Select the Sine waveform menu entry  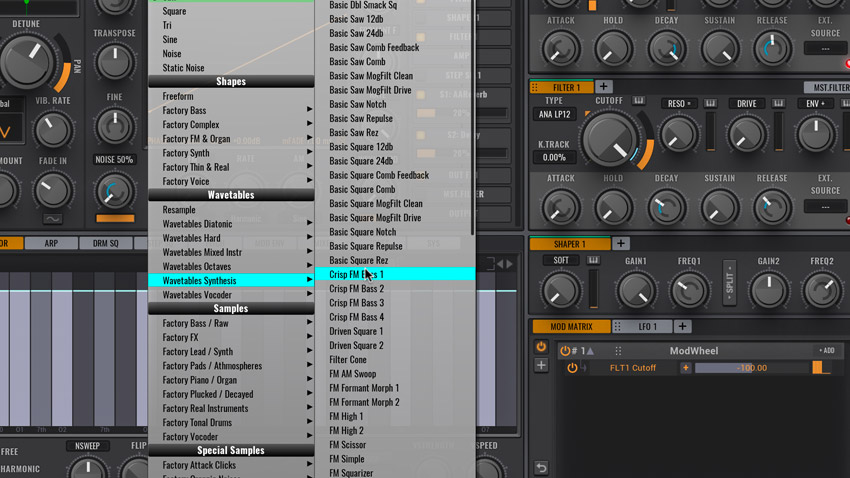pos(231,40)
